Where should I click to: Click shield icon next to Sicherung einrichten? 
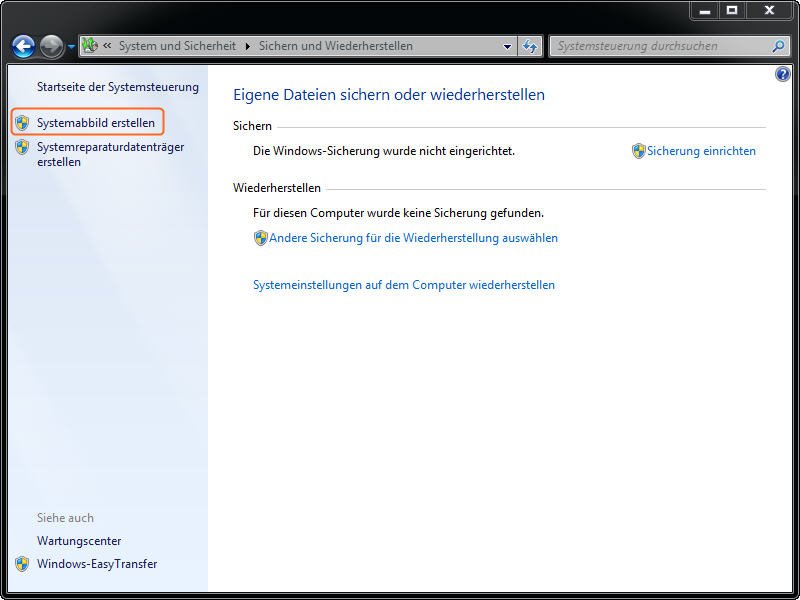639,151
